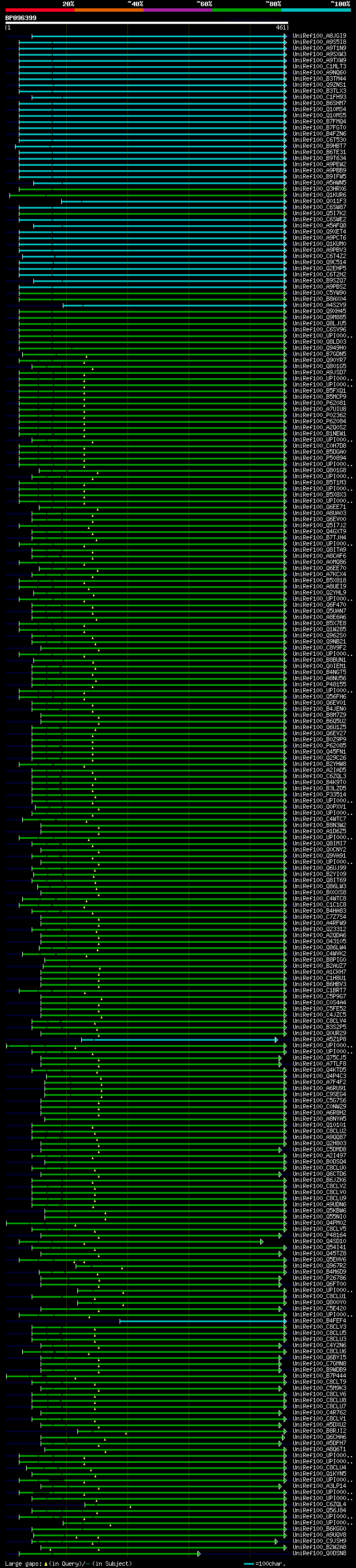
Task: Click the cyan alignment bar for UniRef100_B4FEF4
Action: [202, 1321]
